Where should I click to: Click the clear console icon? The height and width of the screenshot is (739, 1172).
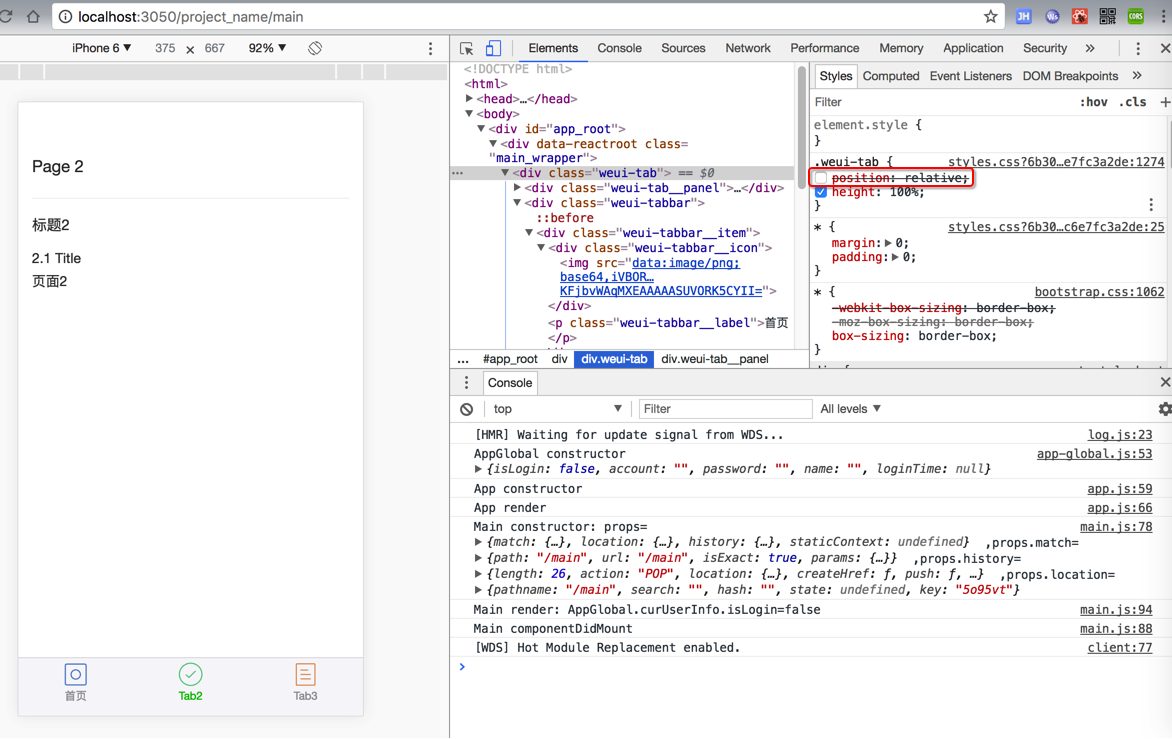(x=467, y=409)
